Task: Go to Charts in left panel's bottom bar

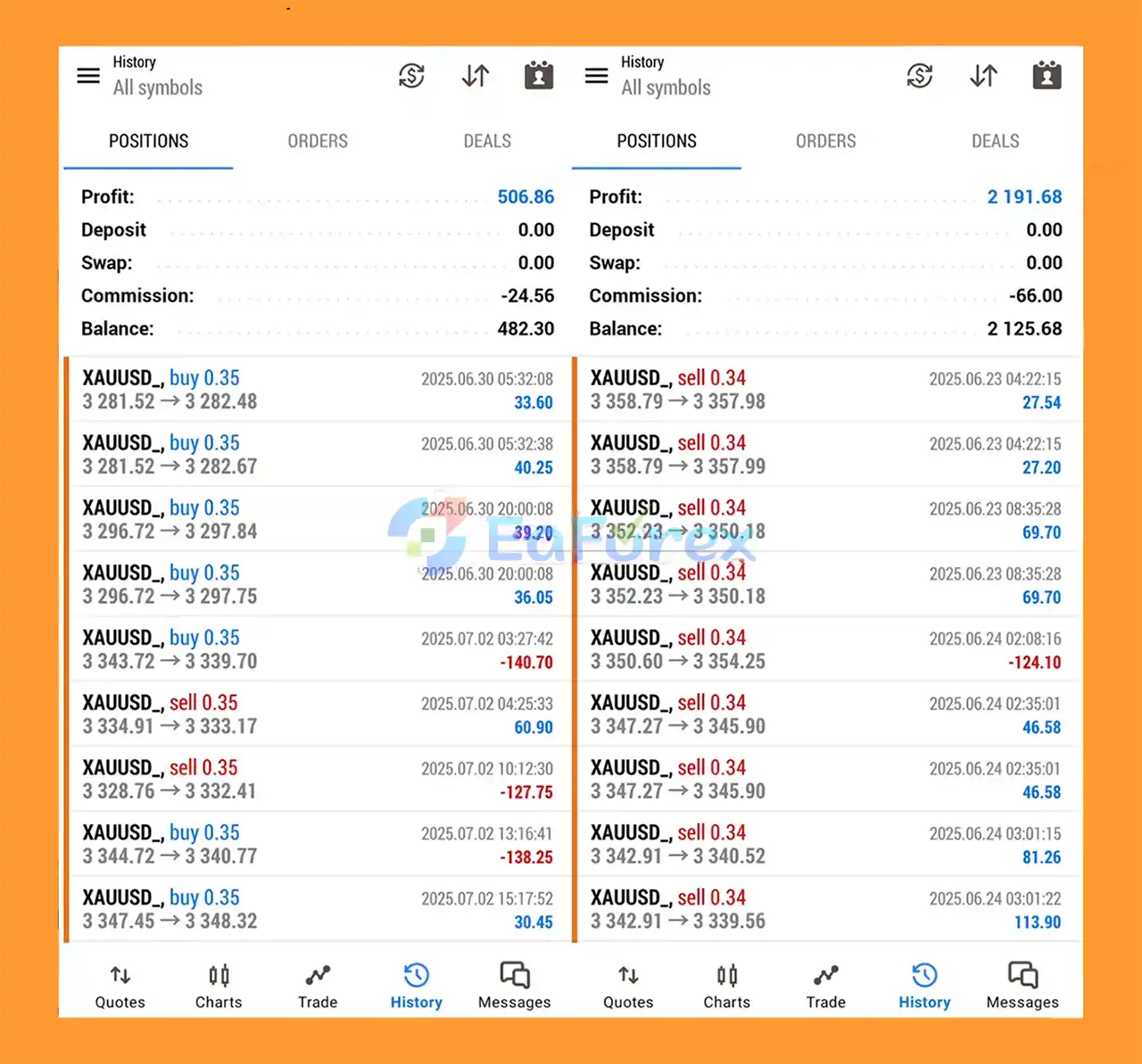Action: pyautogui.click(x=219, y=986)
